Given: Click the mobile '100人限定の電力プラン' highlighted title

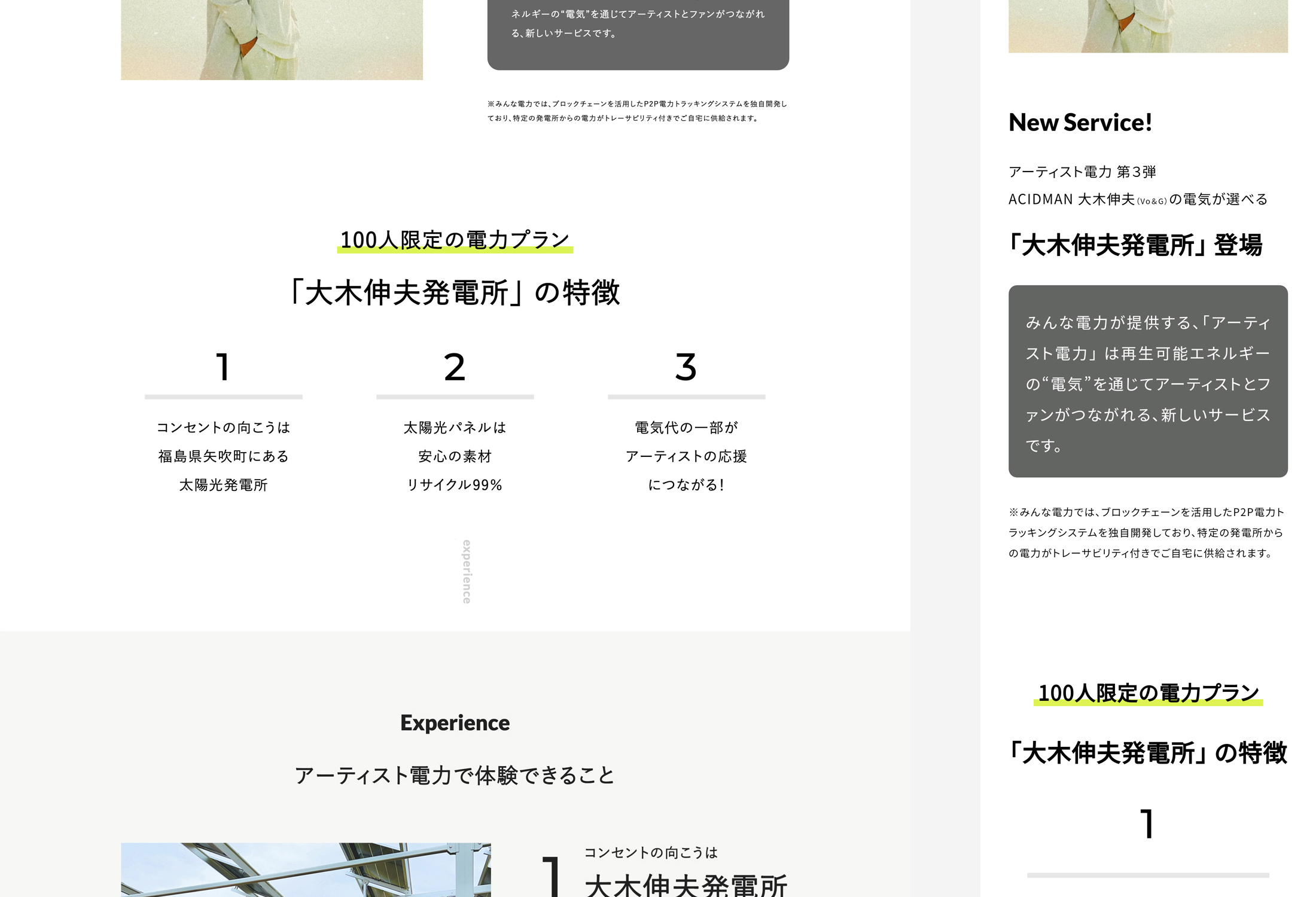Looking at the screenshot, I should point(1148,692).
